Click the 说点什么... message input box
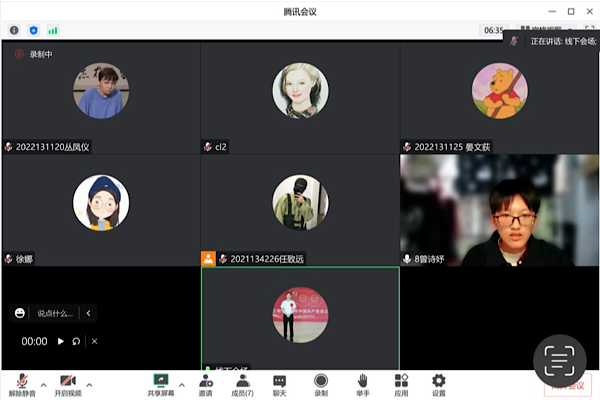Screen dimensions: 600x400 pos(55,313)
